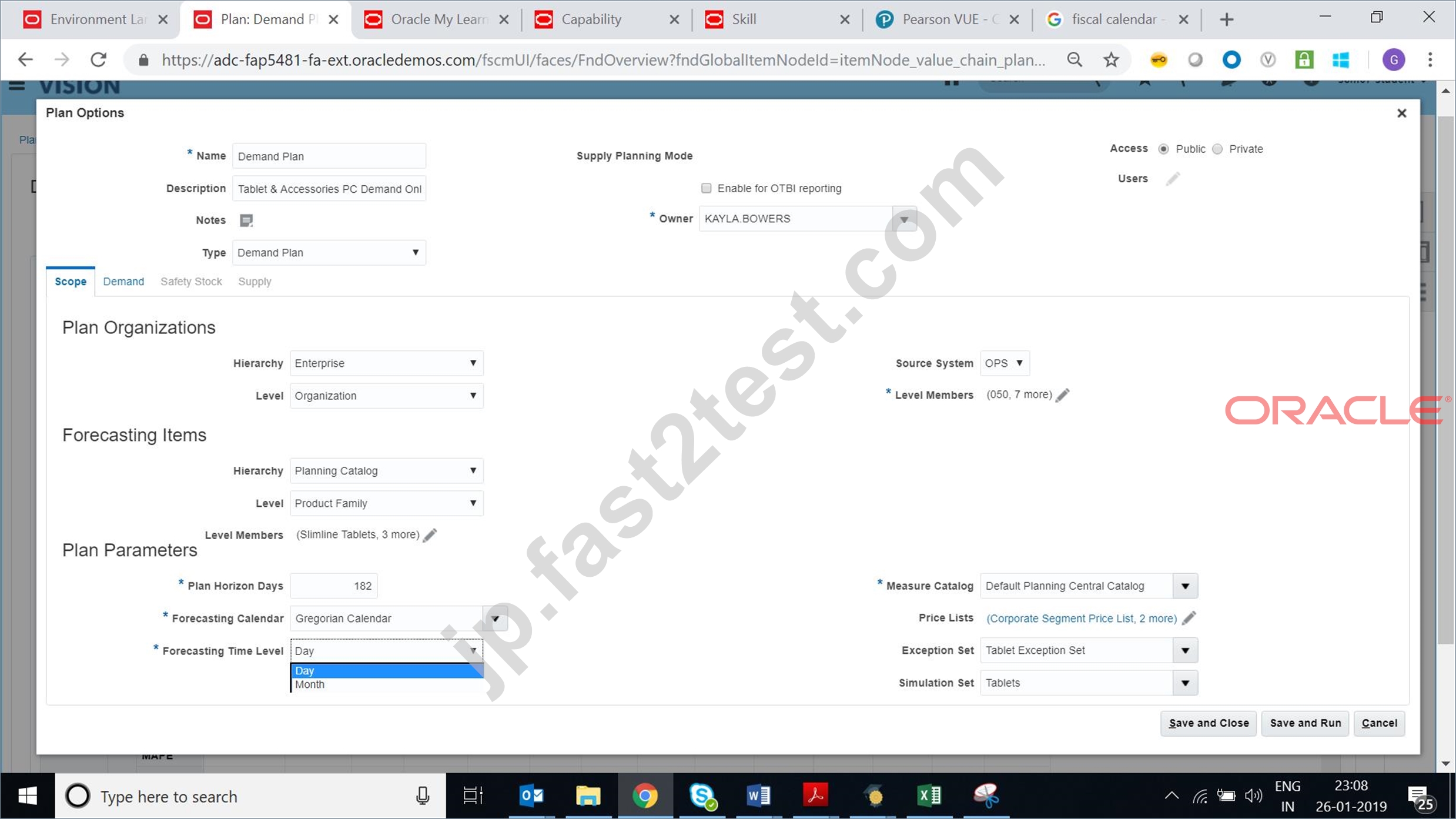Image resolution: width=1456 pixels, height=819 pixels.
Task: Go back in browser history
Action: point(25,59)
